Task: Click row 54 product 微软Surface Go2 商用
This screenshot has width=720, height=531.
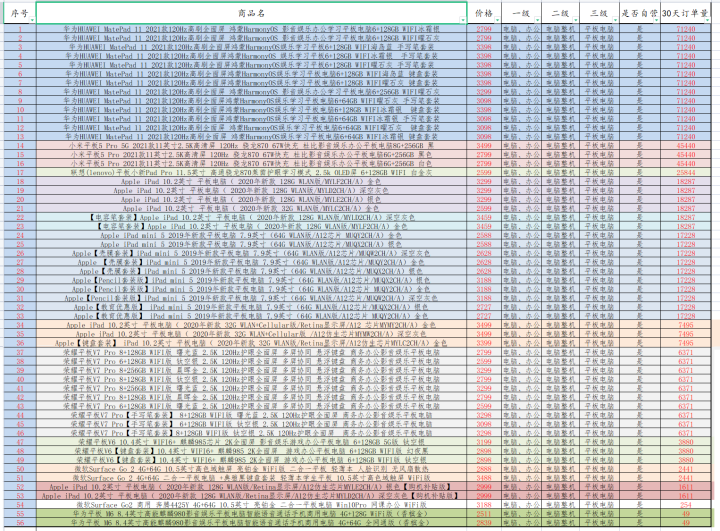Action: tap(252, 505)
